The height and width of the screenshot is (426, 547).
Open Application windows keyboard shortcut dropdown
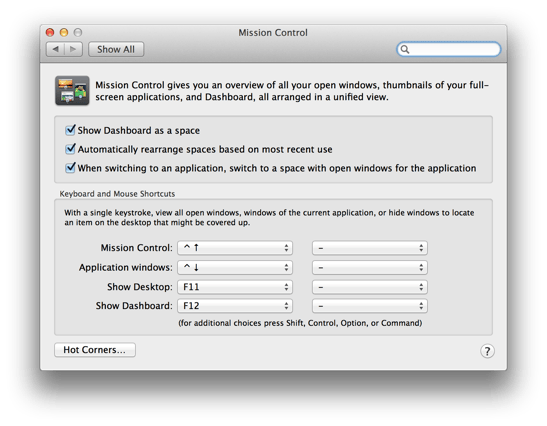[235, 267]
